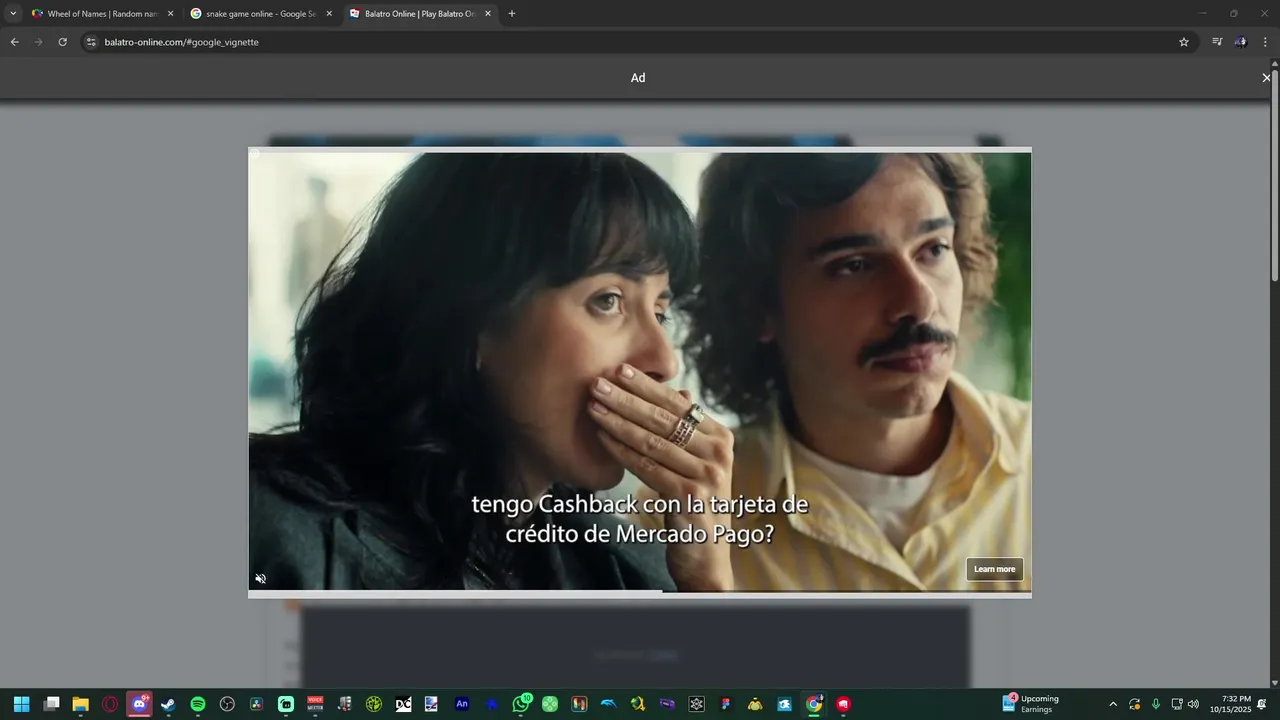Screen dimensions: 1280x720
Task: Switch to the Wheel of Names tab
Action: (102, 14)
